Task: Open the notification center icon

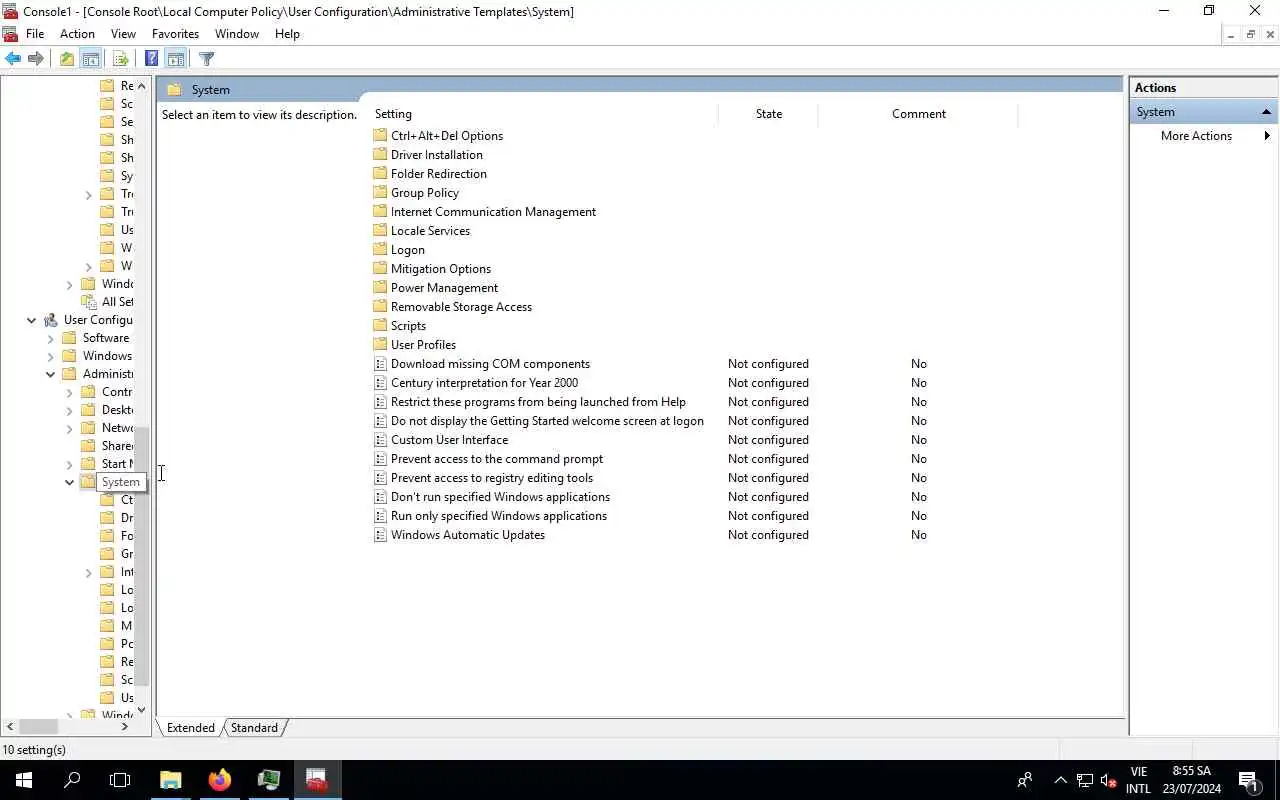Action: [x=1248, y=780]
